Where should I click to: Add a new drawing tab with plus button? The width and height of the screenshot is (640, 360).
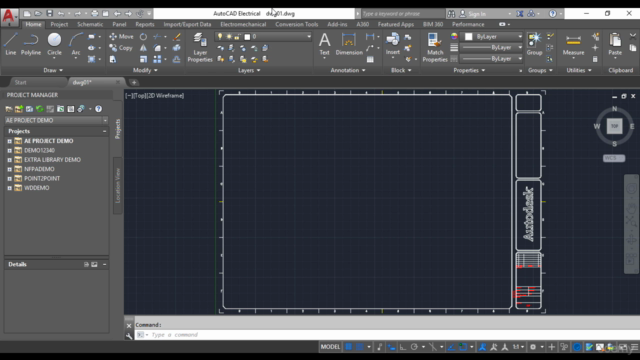[134, 82]
